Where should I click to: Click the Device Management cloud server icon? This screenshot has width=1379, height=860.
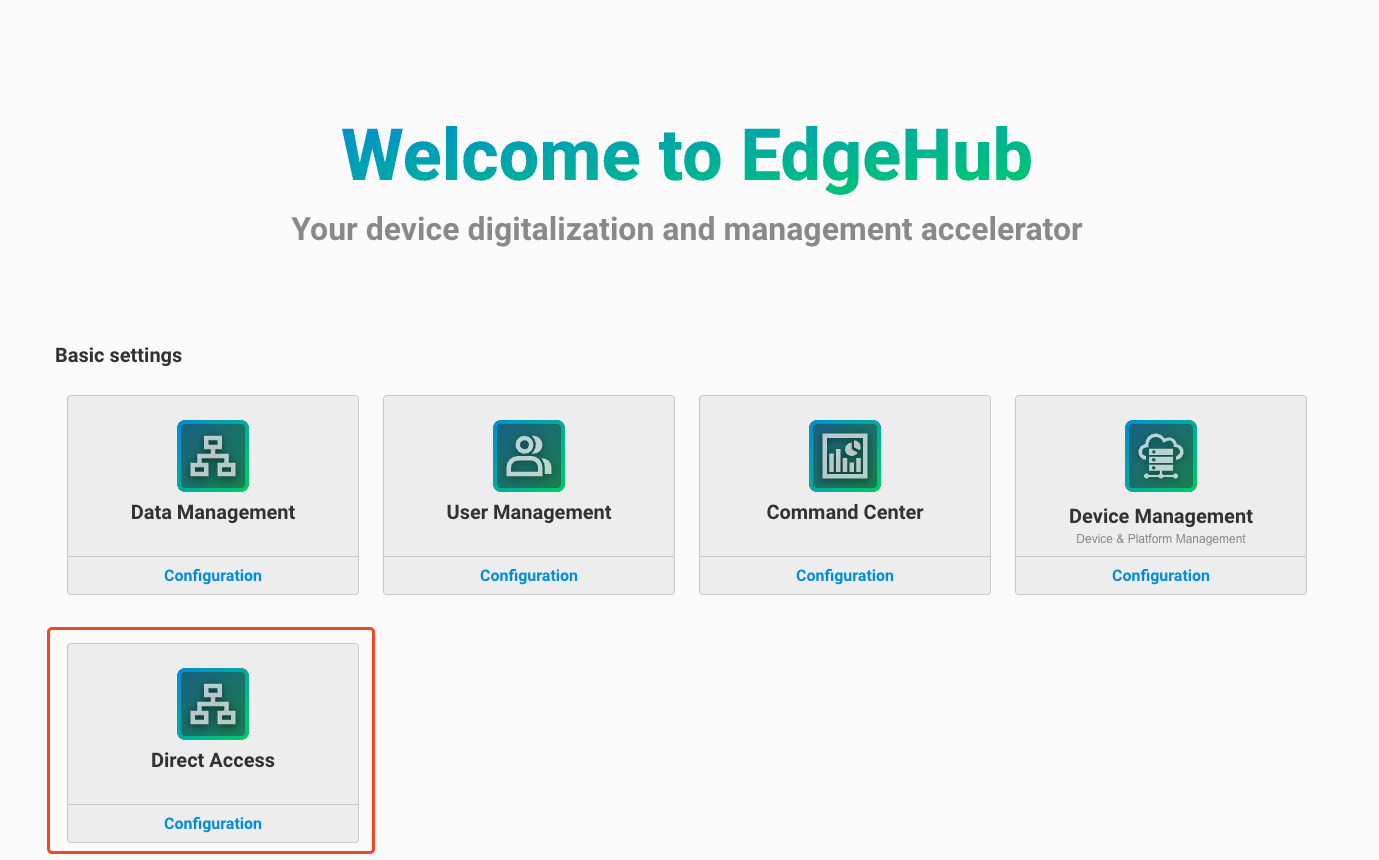pyautogui.click(x=1161, y=456)
